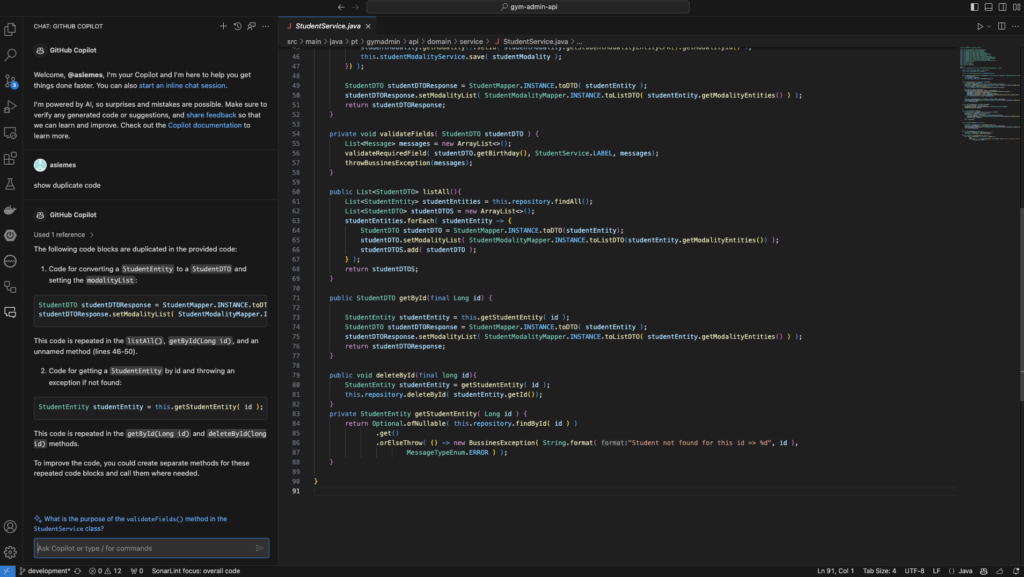Open the gym-admin-api command center search
Viewport: 1024px width, 577px height.
pos(528,7)
